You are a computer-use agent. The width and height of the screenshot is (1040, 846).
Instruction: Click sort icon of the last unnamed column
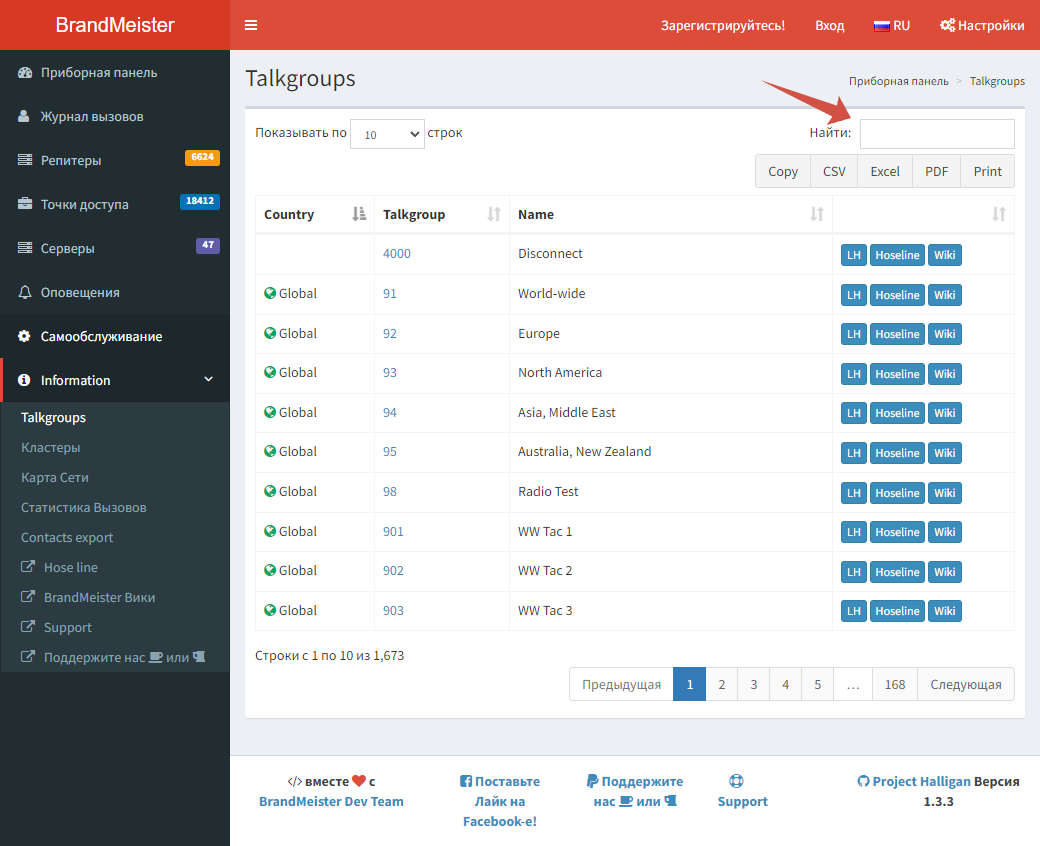[x=999, y=214]
